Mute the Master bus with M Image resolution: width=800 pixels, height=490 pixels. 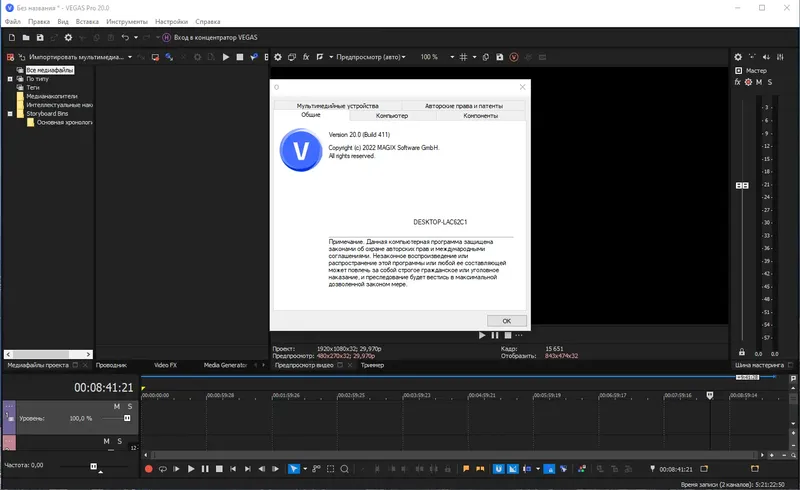(759, 82)
